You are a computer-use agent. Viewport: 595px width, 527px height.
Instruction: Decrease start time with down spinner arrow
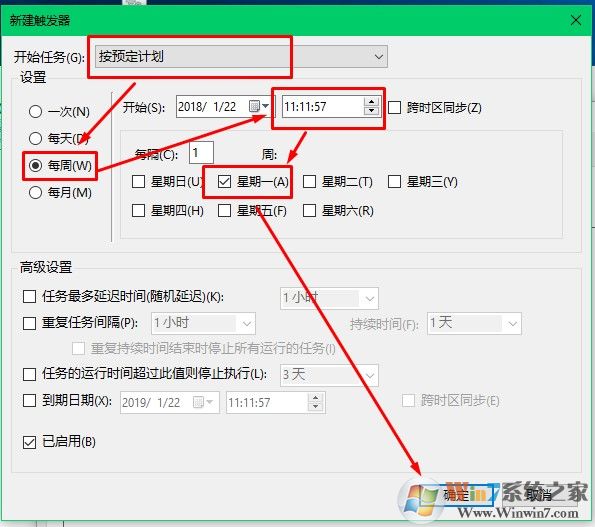click(371, 110)
